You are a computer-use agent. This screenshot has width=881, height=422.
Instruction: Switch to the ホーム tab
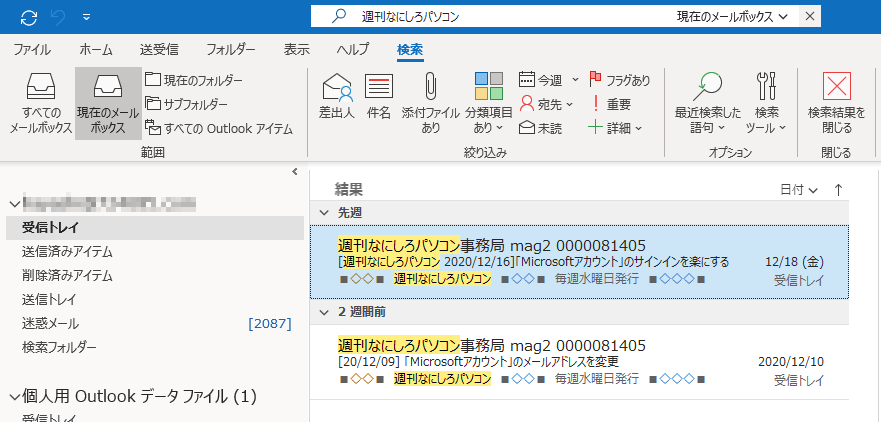[x=96, y=49]
